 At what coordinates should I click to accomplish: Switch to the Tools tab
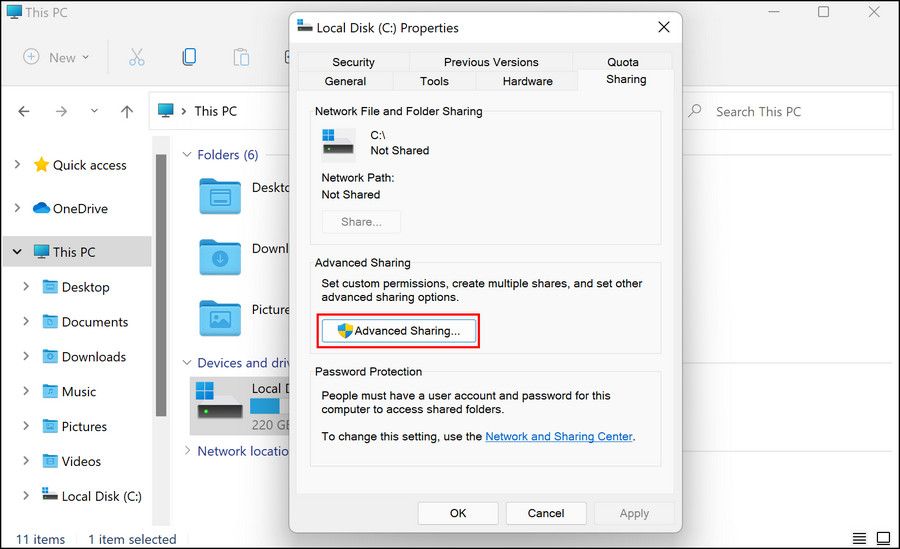[x=434, y=81]
